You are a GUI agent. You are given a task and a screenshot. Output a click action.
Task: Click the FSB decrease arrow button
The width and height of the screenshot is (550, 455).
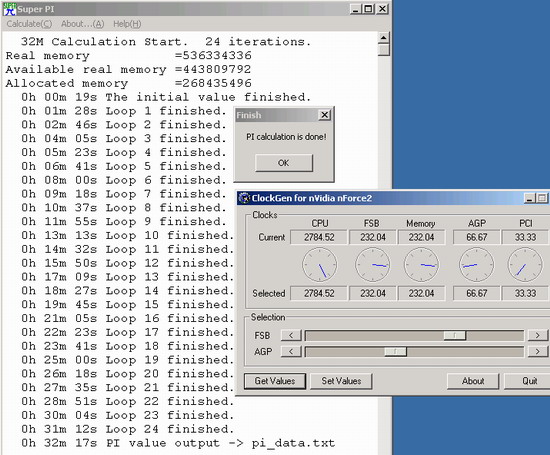coord(291,335)
